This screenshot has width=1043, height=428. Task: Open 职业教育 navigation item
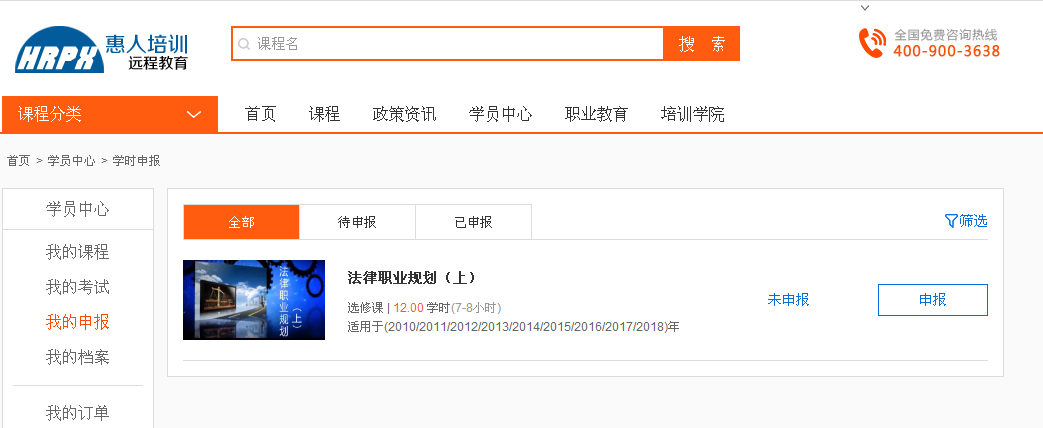tap(596, 114)
